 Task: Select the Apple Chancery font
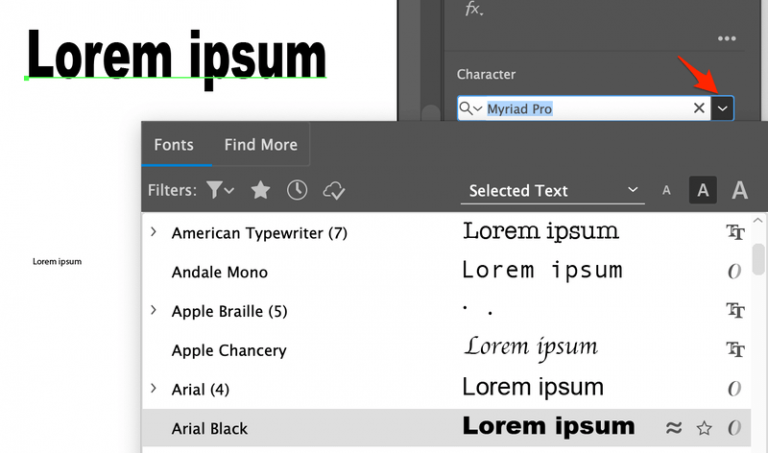click(229, 351)
